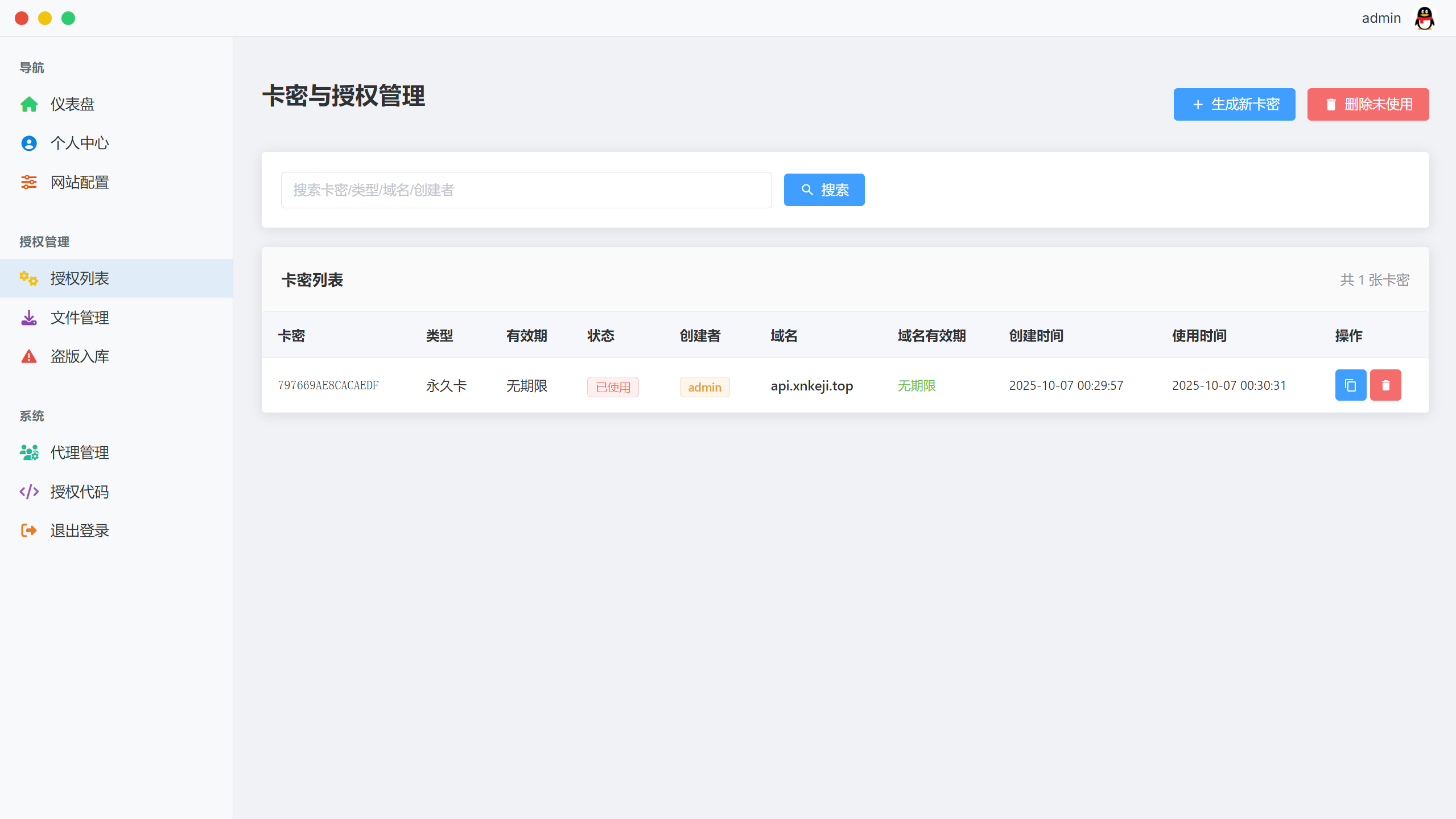This screenshot has height=819, width=1456.
Task: Click the 搜索 search button
Action: 824,190
